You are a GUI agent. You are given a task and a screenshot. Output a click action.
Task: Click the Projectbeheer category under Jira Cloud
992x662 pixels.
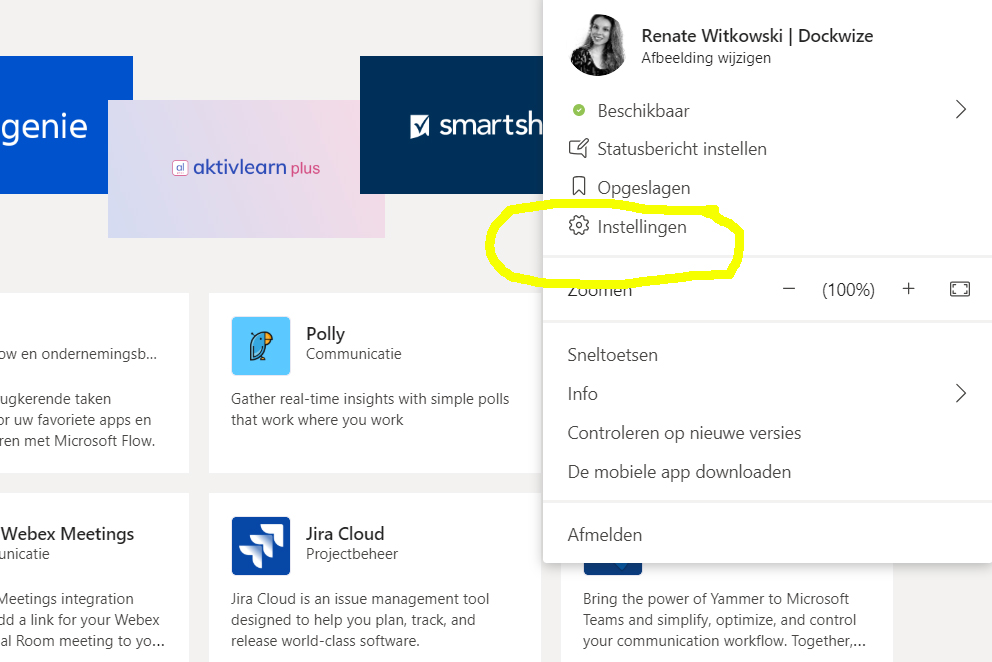click(352, 554)
